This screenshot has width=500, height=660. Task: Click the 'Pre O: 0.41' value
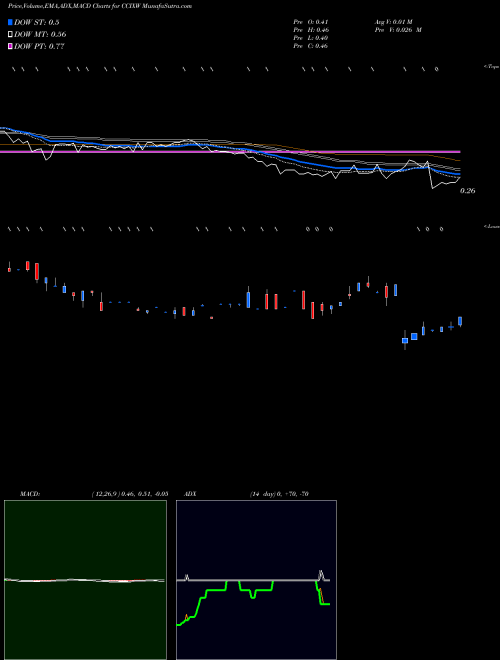(311, 22)
